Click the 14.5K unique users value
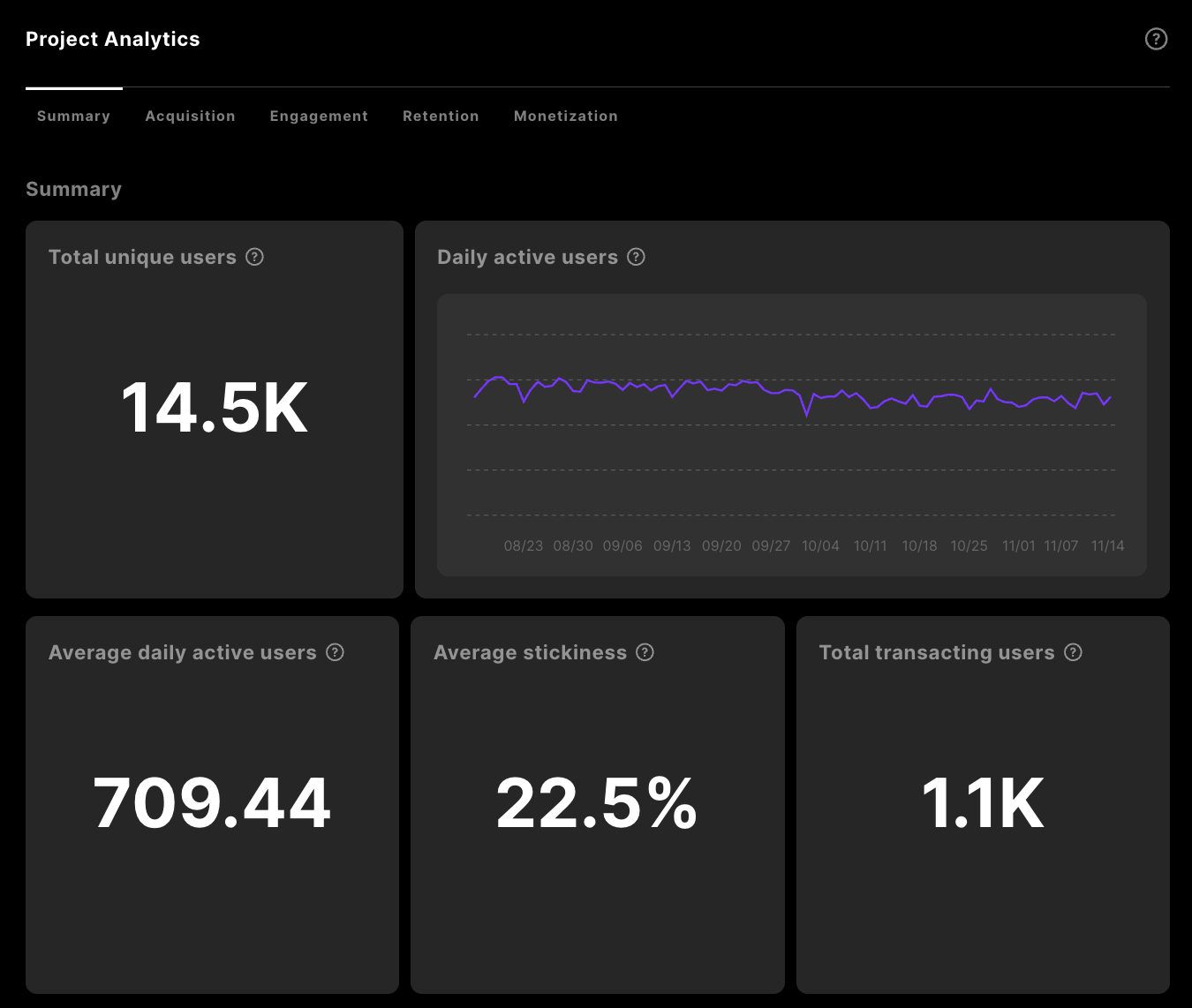This screenshot has width=1192, height=1008. pos(214,406)
